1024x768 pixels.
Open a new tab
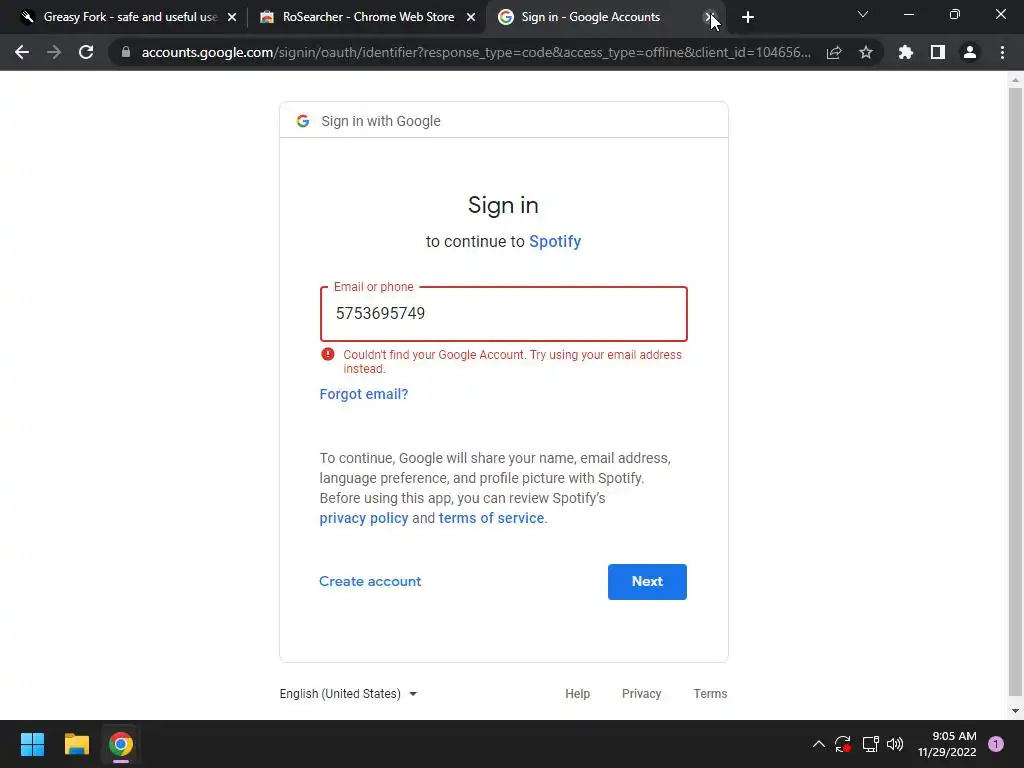coord(748,18)
